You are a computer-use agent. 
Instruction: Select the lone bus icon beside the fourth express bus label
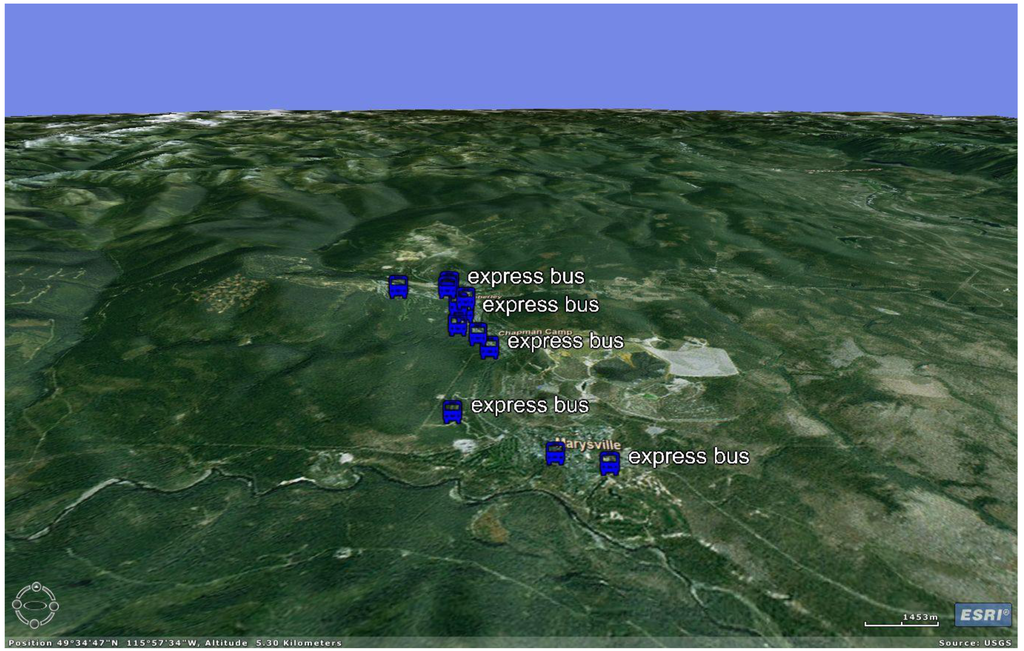[453, 411]
